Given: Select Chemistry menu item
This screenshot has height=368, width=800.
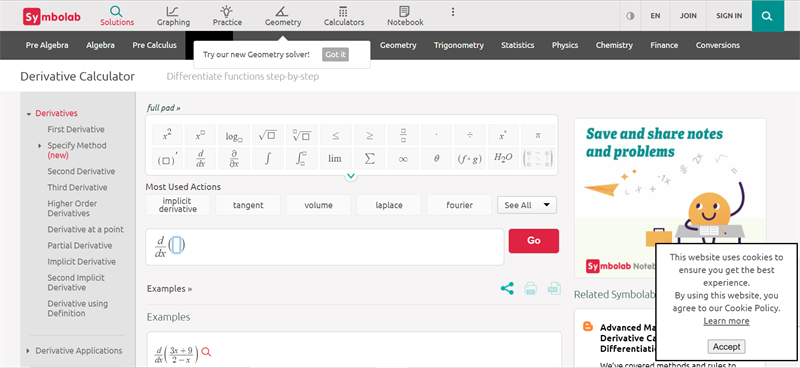Looking at the screenshot, I should (x=614, y=45).
